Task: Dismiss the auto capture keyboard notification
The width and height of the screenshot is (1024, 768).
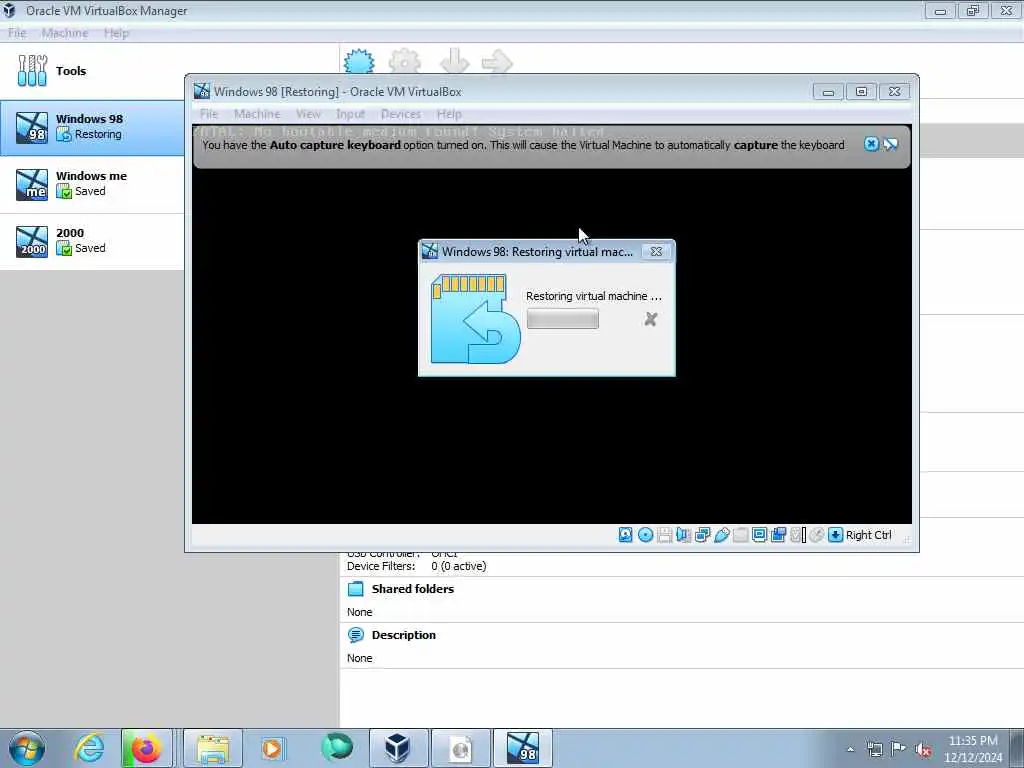Action: coord(871,144)
